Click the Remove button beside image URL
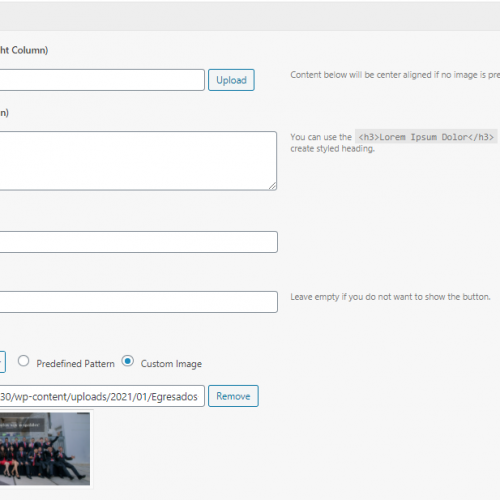Viewport: 500px width, 500px height. click(x=233, y=396)
